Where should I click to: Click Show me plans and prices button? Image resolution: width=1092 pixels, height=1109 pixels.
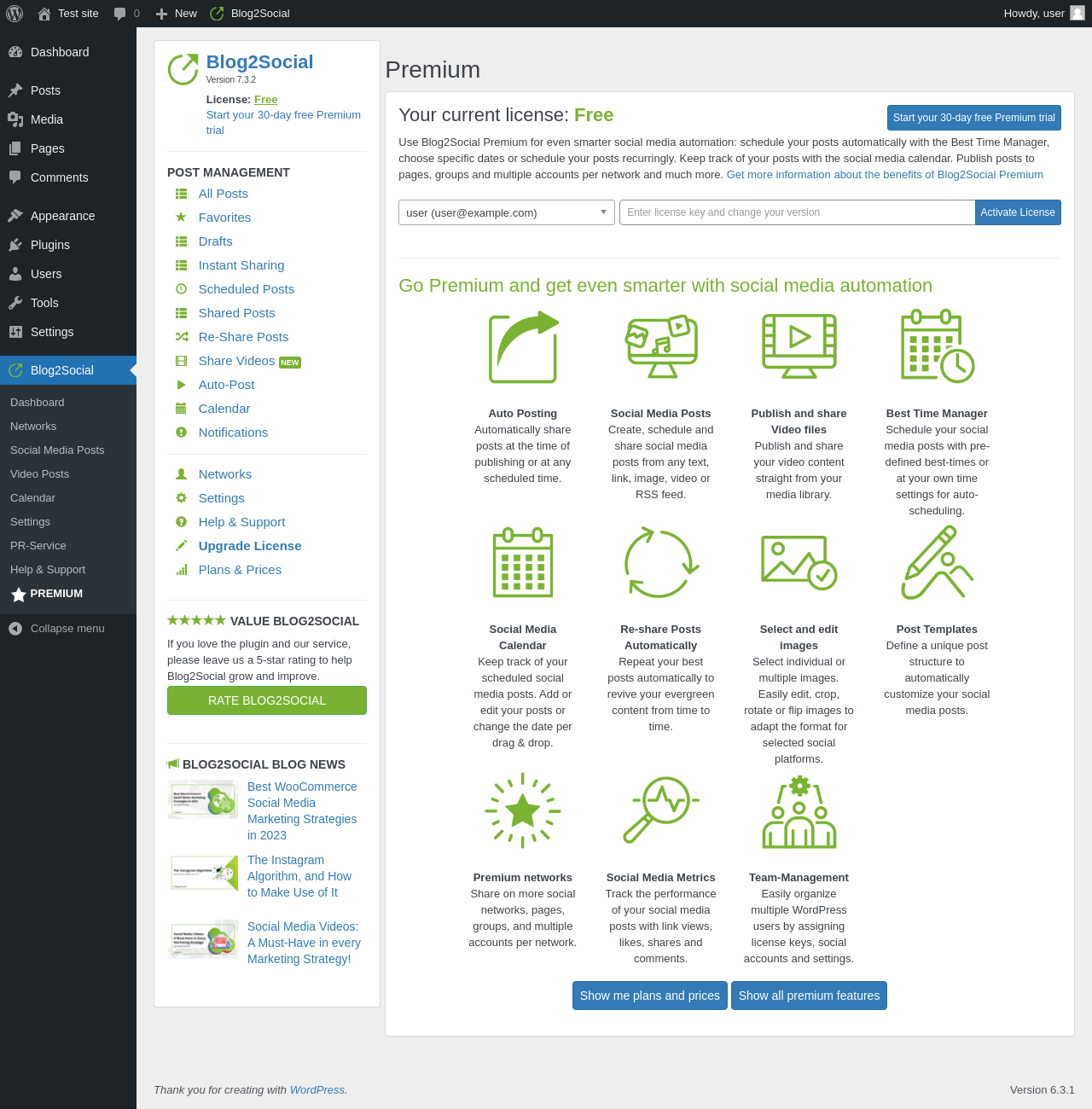click(649, 996)
